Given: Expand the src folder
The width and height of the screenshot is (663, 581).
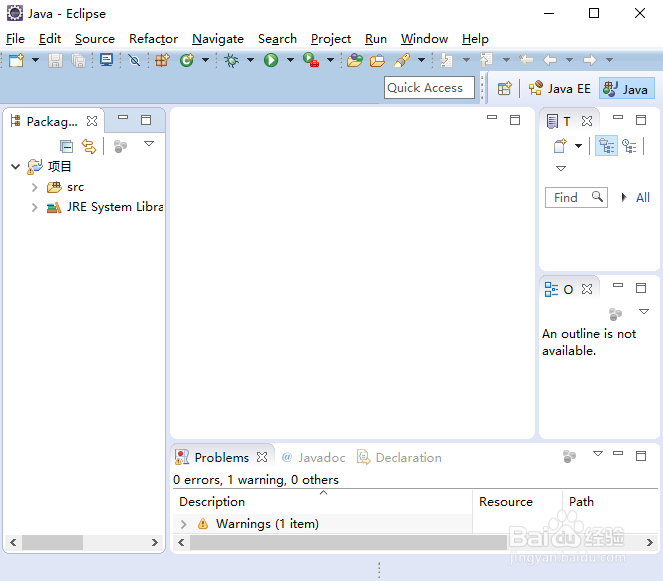Looking at the screenshot, I should click(x=35, y=187).
